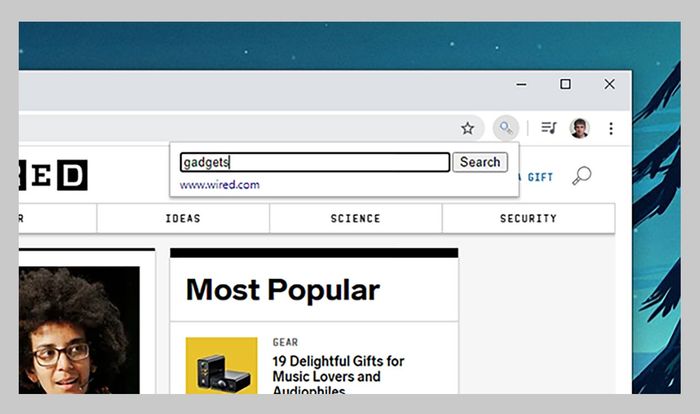Click the www.wired.com link
This screenshot has width=700, height=414.
[219, 185]
